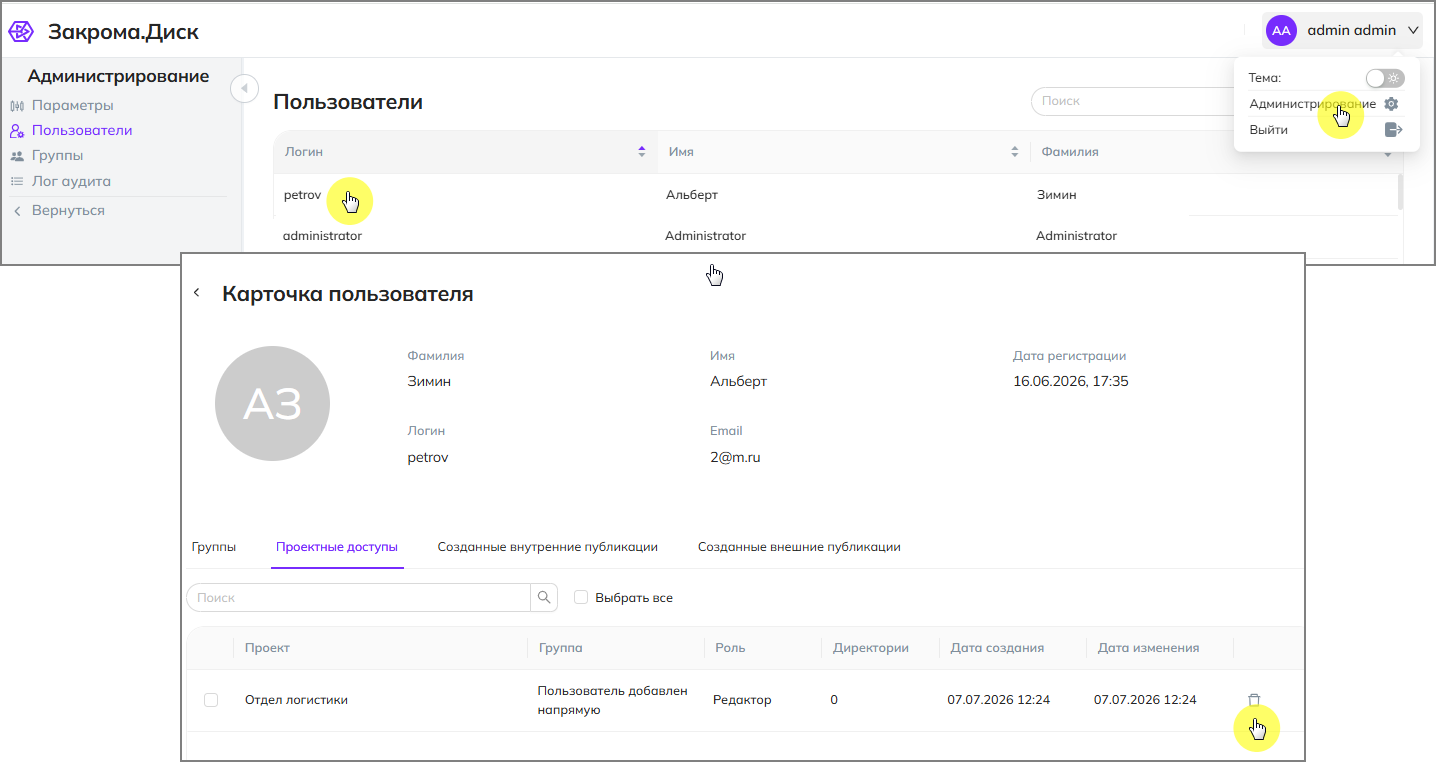Open Созданные внутренние публикации tab
Screen dimensions: 1452x778
[x=547, y=547]
